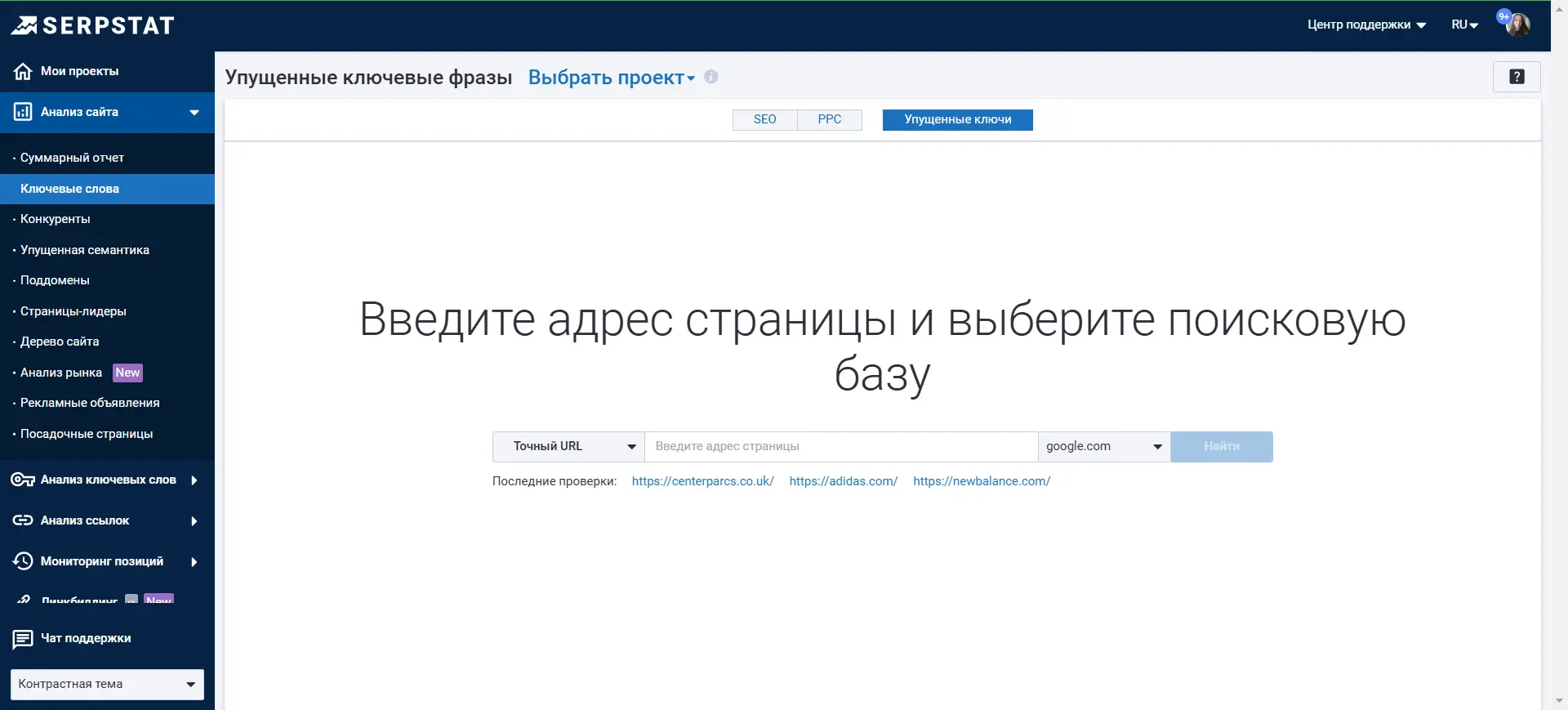1568x710 pixels.
Task: Click the Serpstat logo
Action: pos(92,26)
